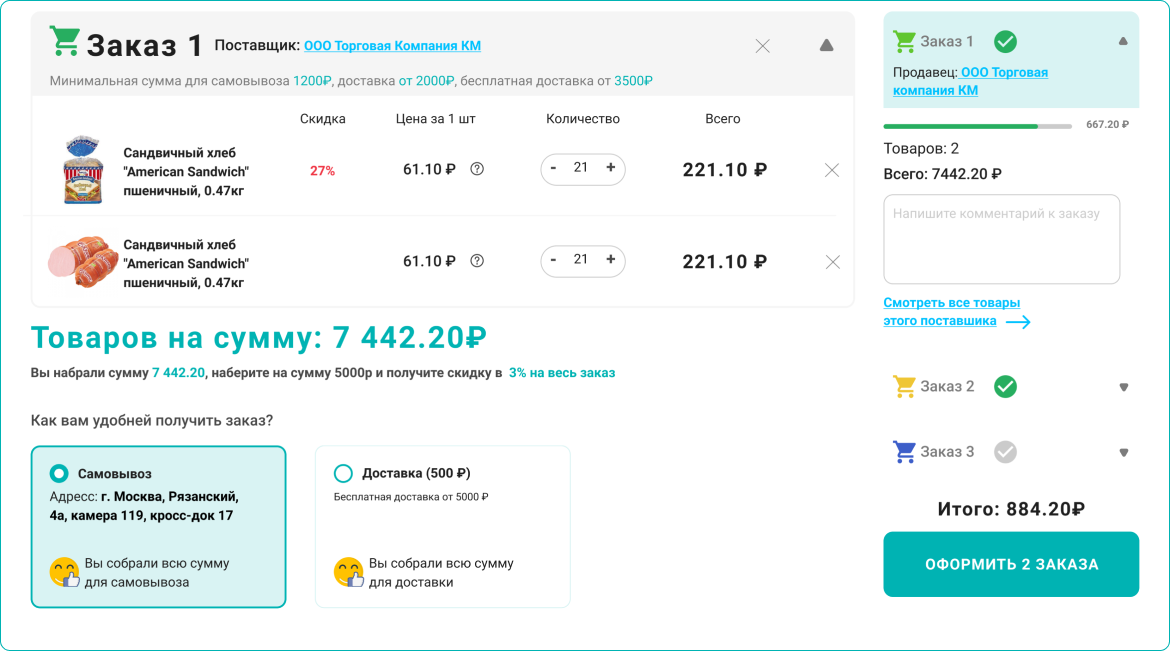Click the price info icon for first product

(477, 169)
